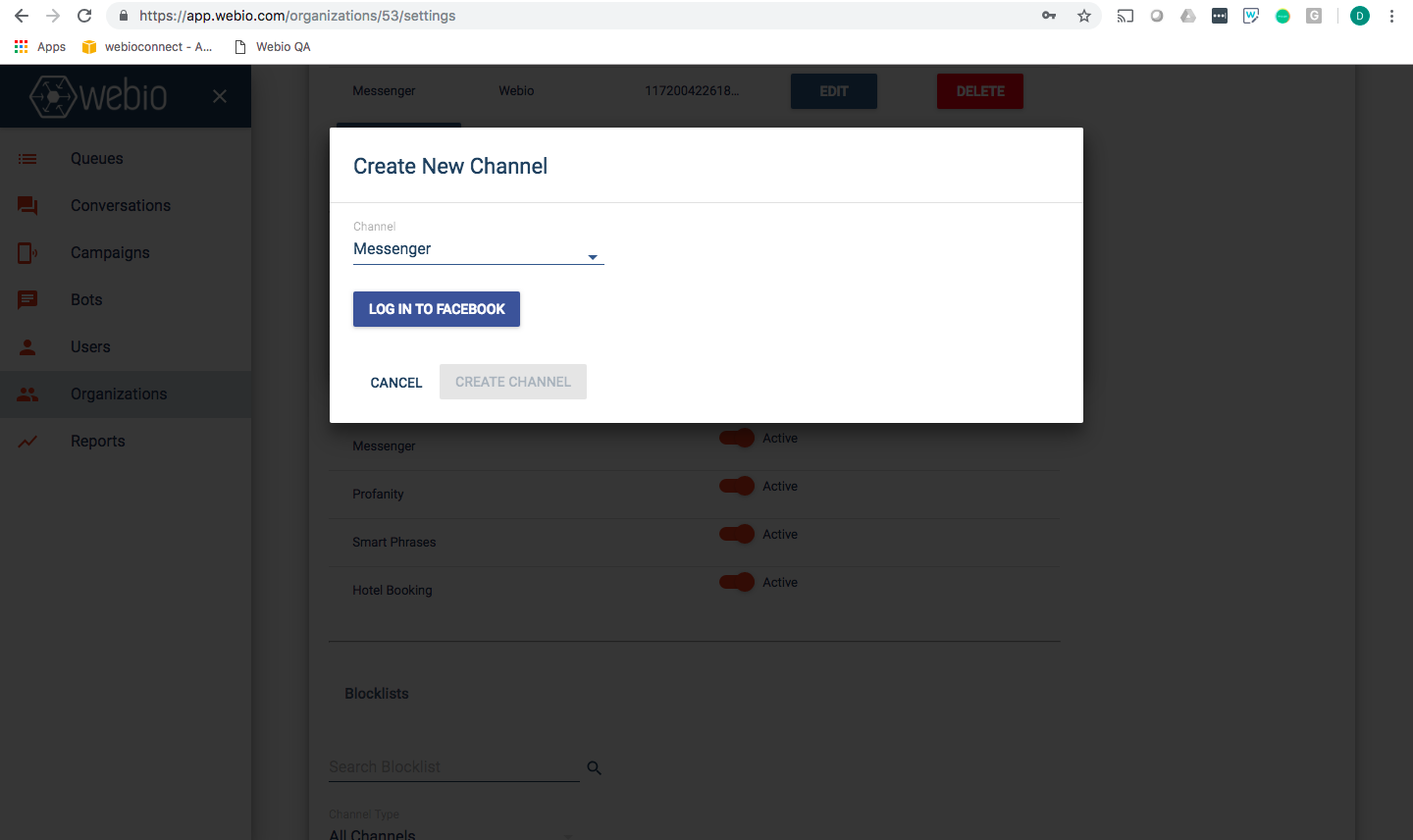Viewport: 1413px width, 840px height.
Task: Close the sidebar with the X icon
Action: (x=220, y=96)
